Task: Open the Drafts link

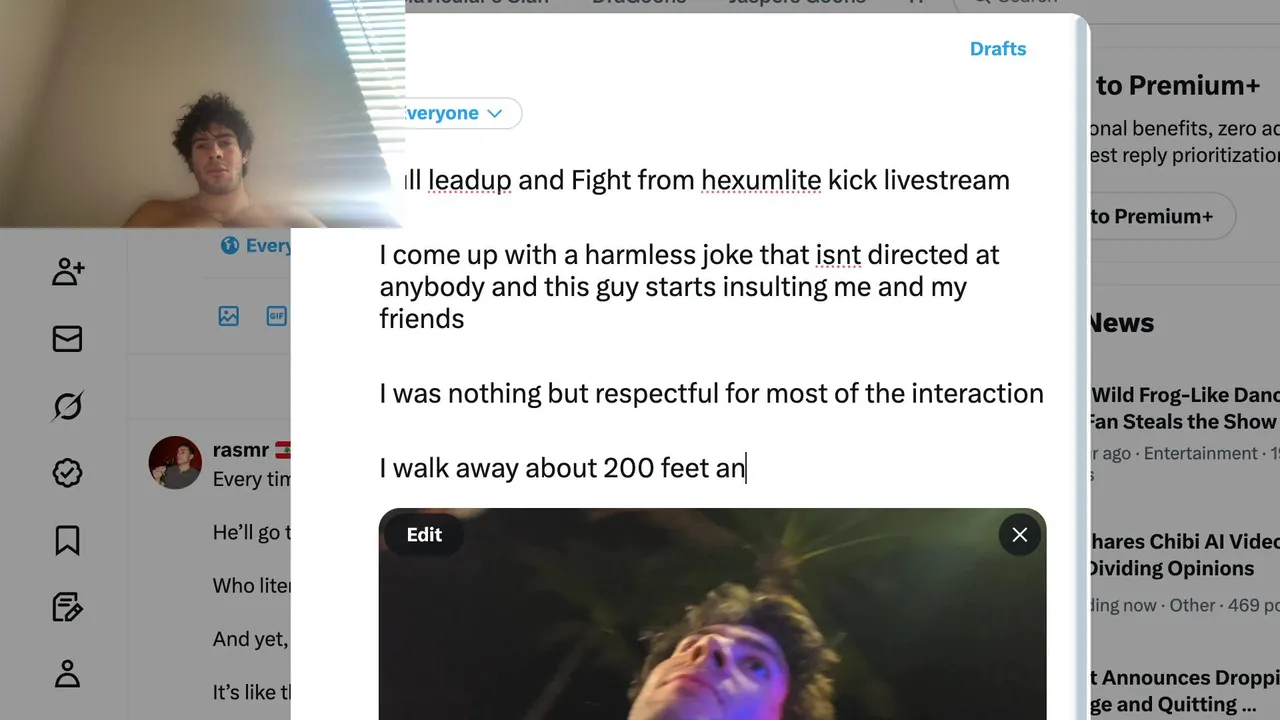Action: pos(998,49)
